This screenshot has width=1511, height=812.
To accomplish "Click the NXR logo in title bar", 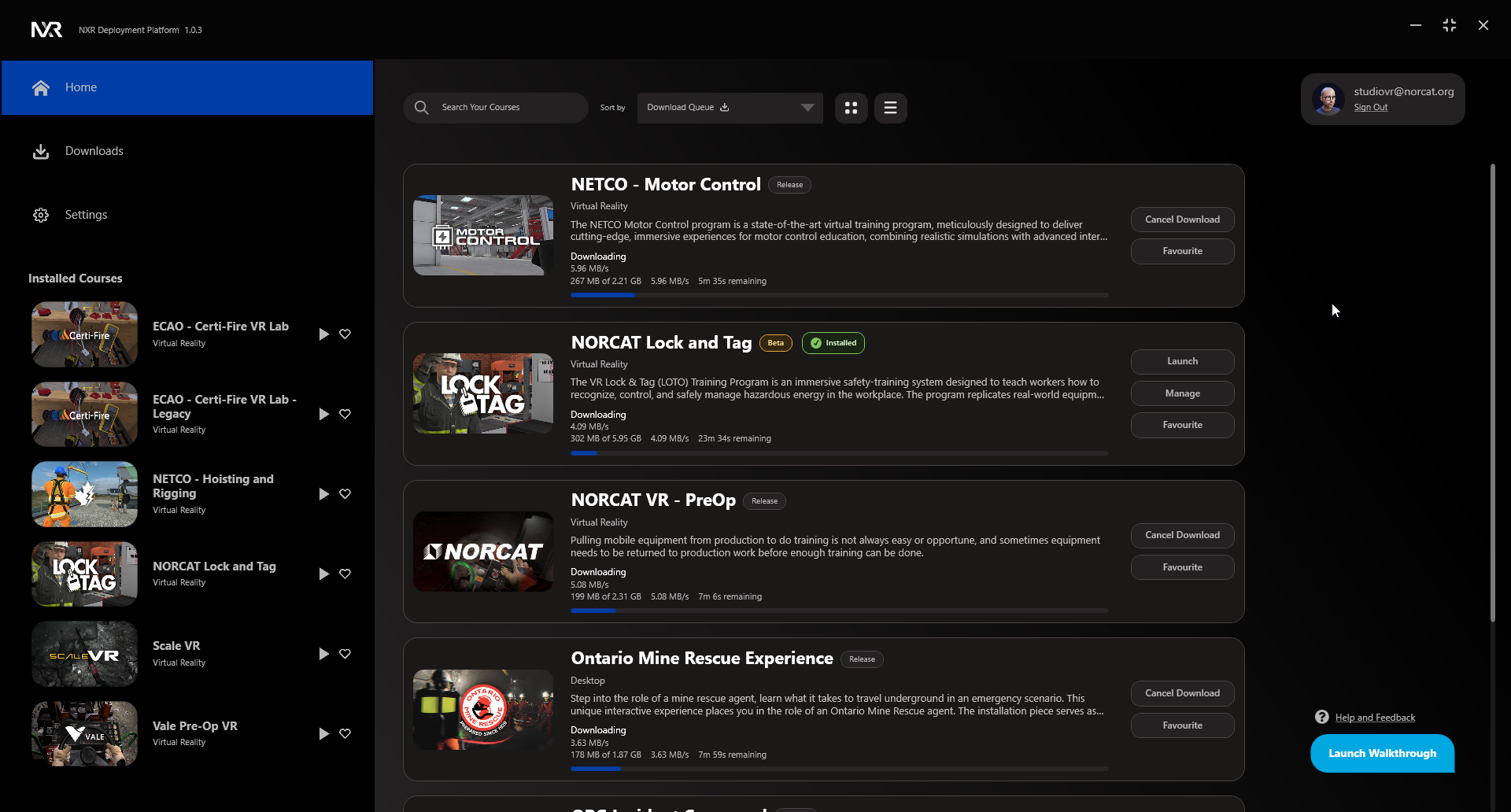I will (46, 30).
